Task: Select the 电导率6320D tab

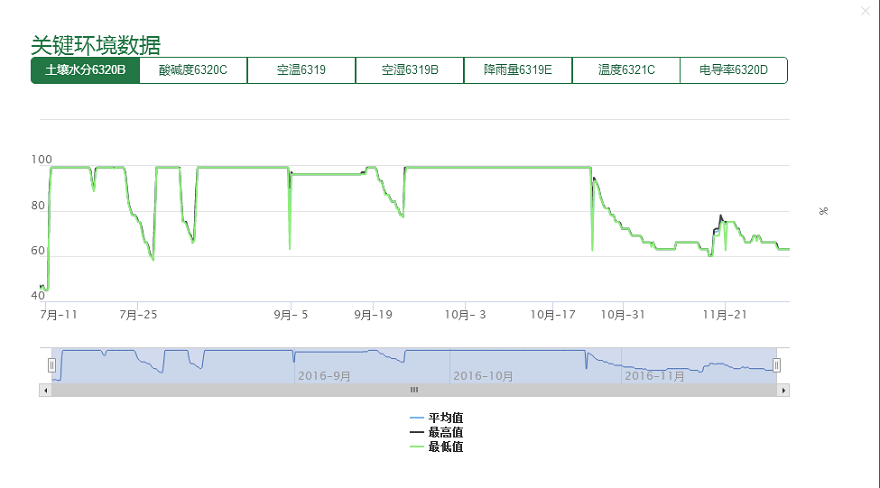Action: point(733,70)
